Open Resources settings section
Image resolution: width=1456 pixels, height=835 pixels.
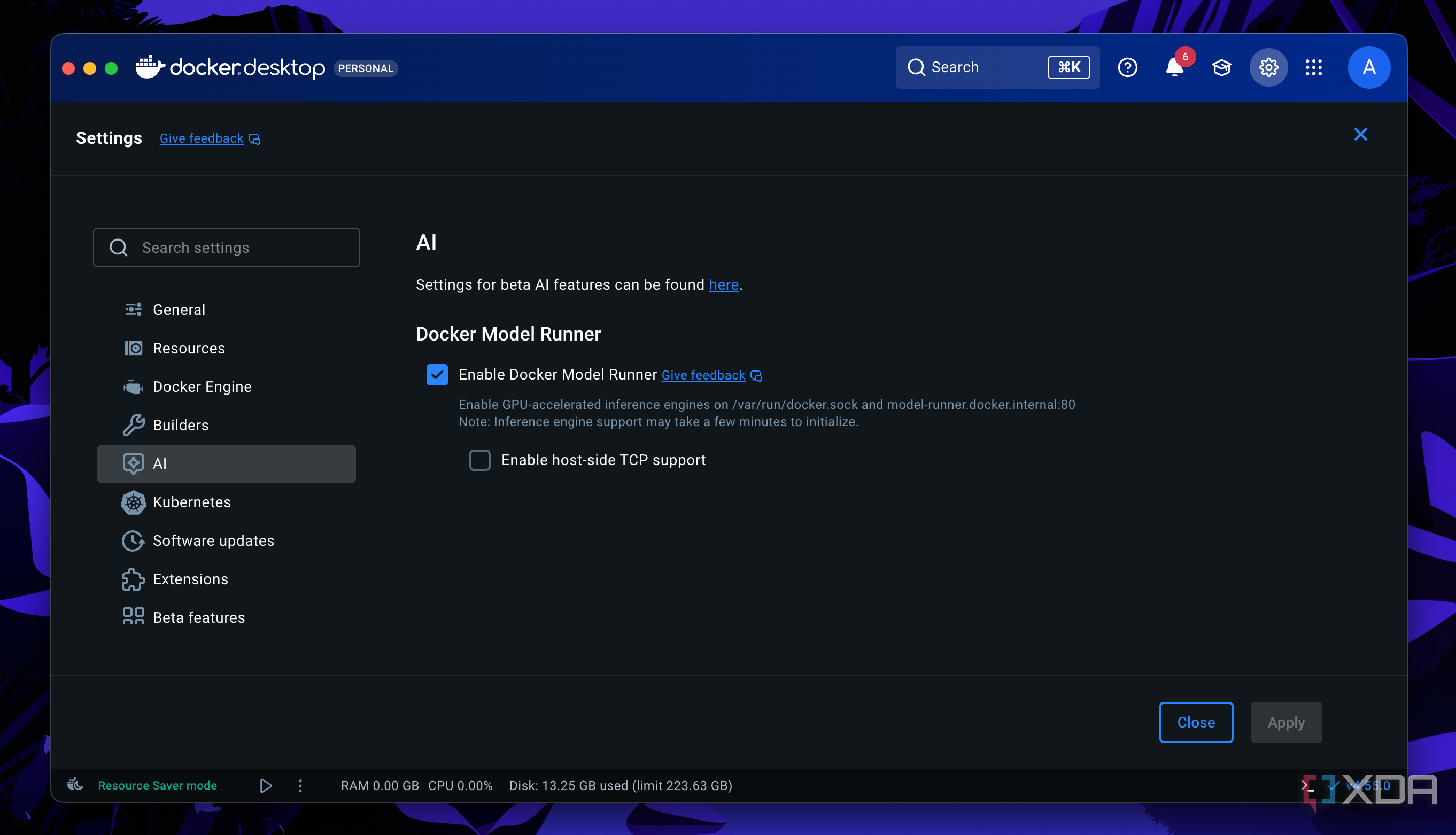[227, 348]
